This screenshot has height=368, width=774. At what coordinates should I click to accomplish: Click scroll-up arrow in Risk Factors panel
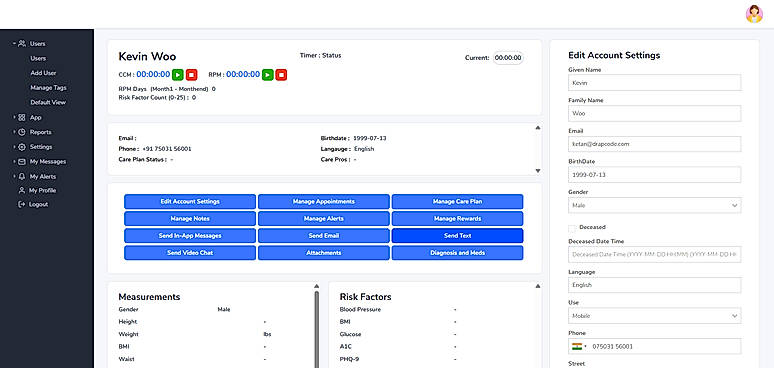pyautogui.click(x=538, y=286)
